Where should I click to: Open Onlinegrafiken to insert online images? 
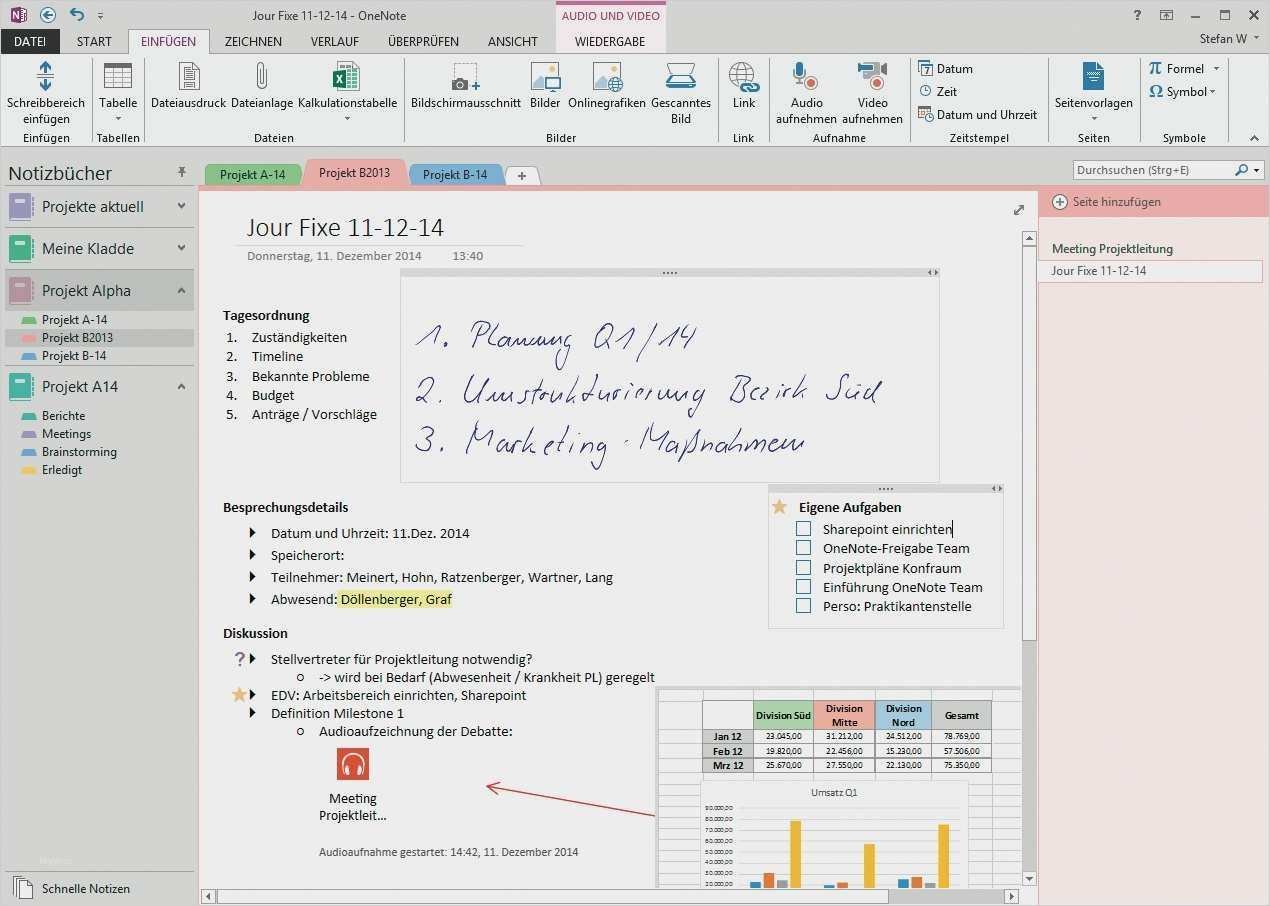[605, 92]
